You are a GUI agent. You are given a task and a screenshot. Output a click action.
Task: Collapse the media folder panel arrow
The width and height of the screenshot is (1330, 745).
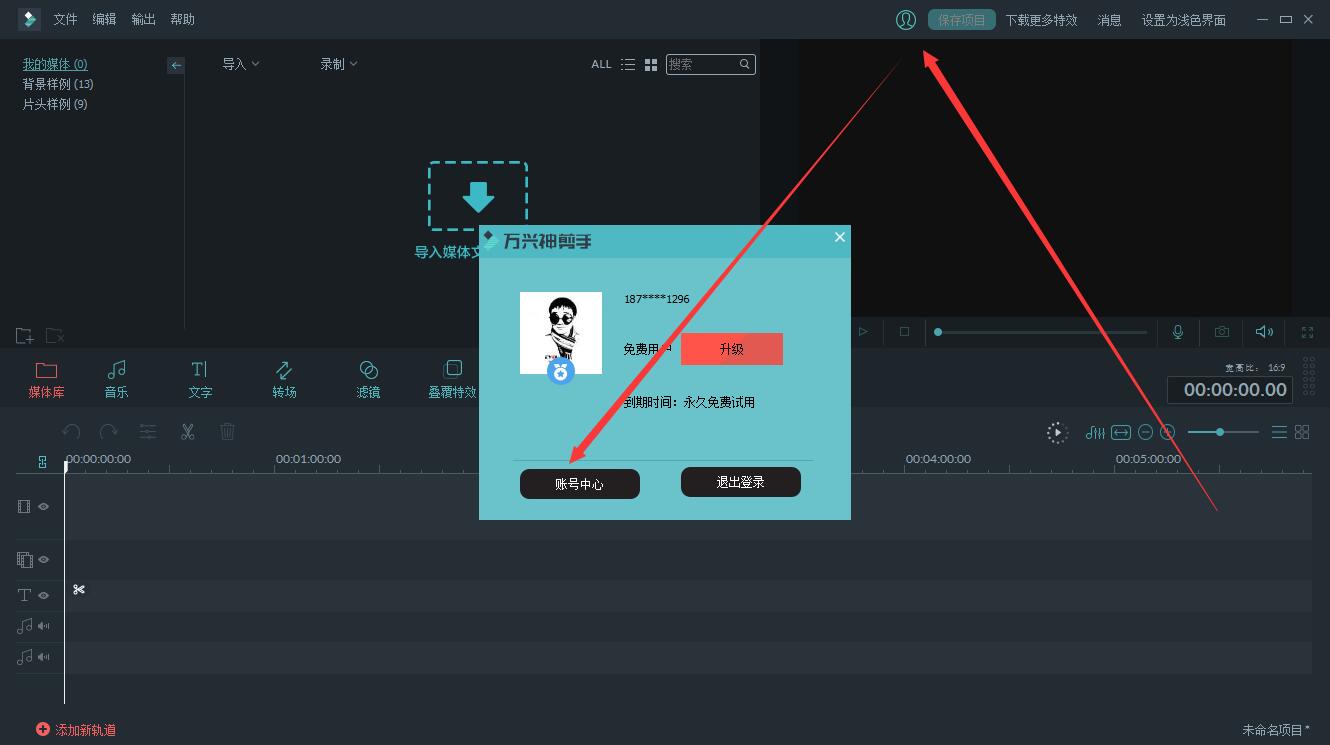[176, 65]
